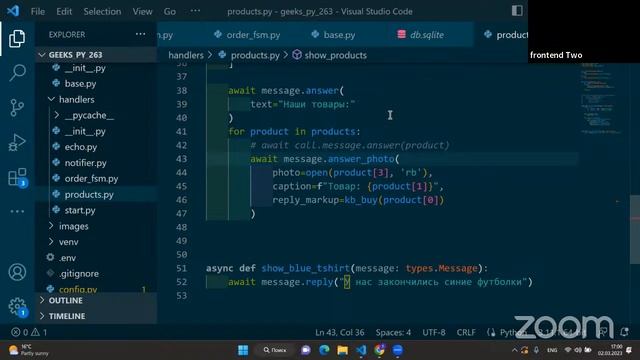Collapse the GEEKS_PY_263 folder section
The image size is (640, 360).
point(76,55)
